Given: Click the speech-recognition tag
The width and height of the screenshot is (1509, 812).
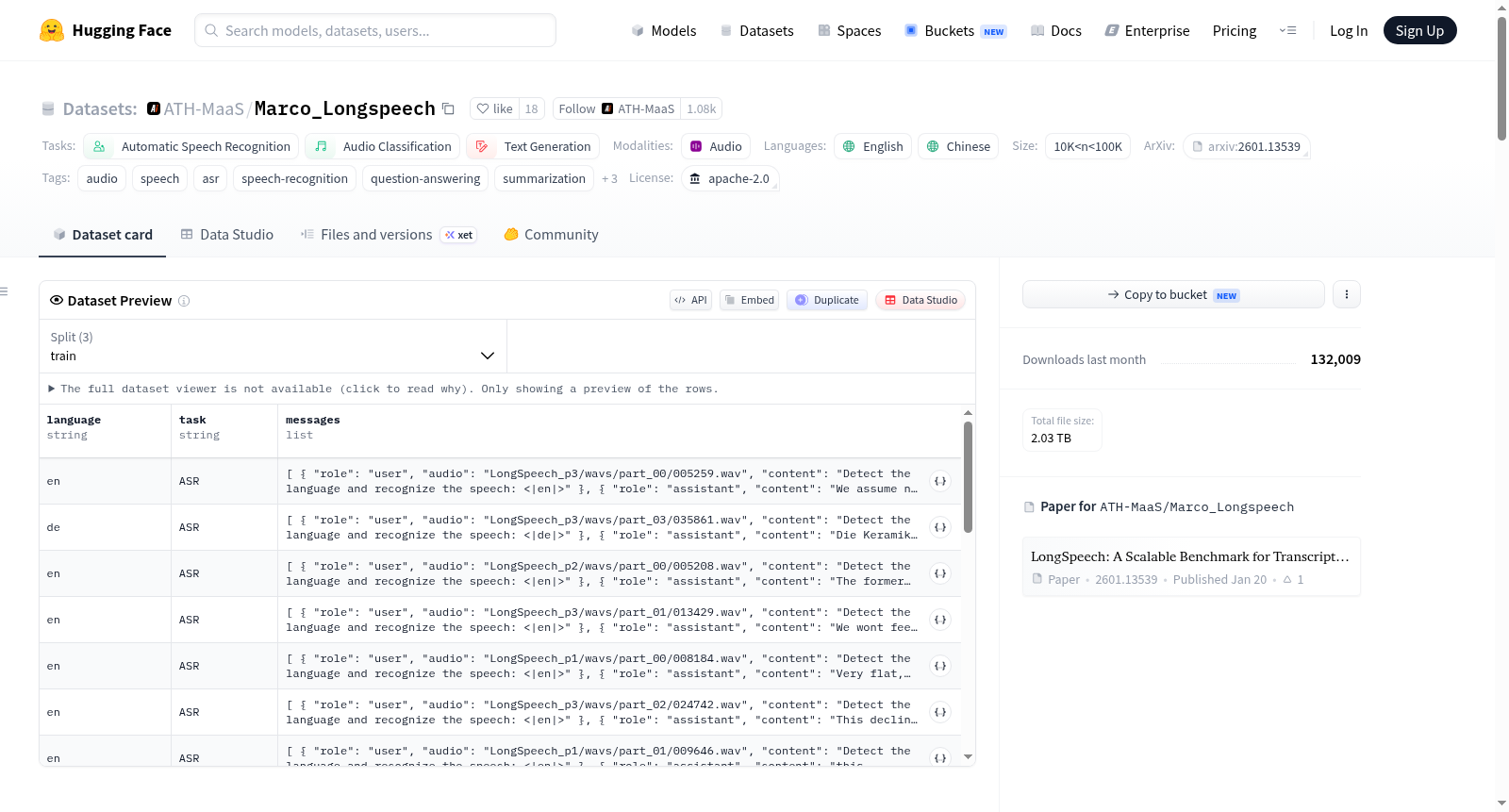Looking at the screenshot, I should click(x=294, y=178).
